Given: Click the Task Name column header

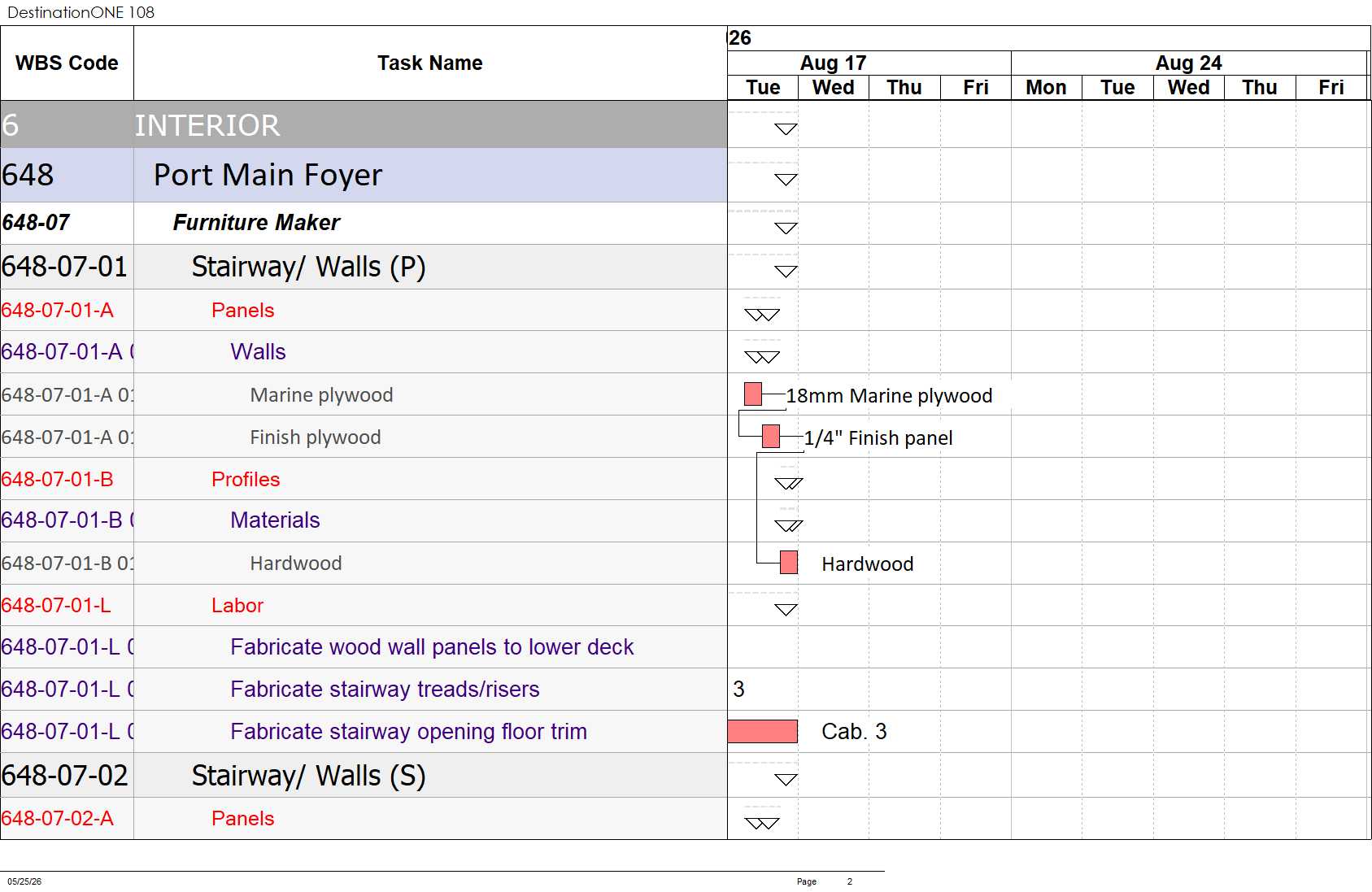Looking at the screenshot, I should [x=430, y=63].
